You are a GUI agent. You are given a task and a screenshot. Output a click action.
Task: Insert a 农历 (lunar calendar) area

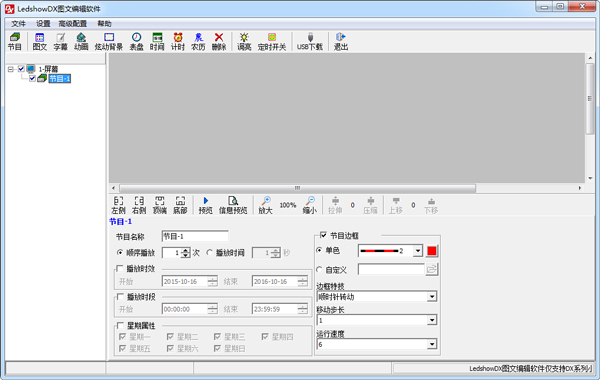pyautogui.click(x=198, y=41)
